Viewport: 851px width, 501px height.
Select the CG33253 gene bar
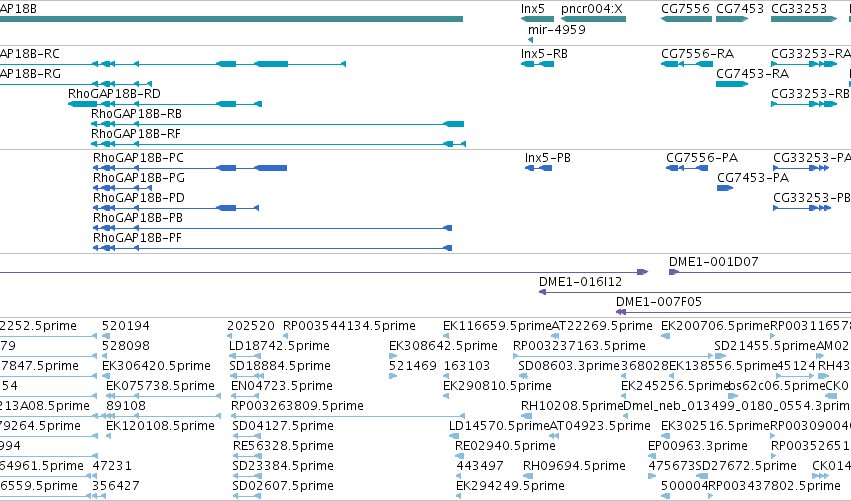click(x=804, y=19)
